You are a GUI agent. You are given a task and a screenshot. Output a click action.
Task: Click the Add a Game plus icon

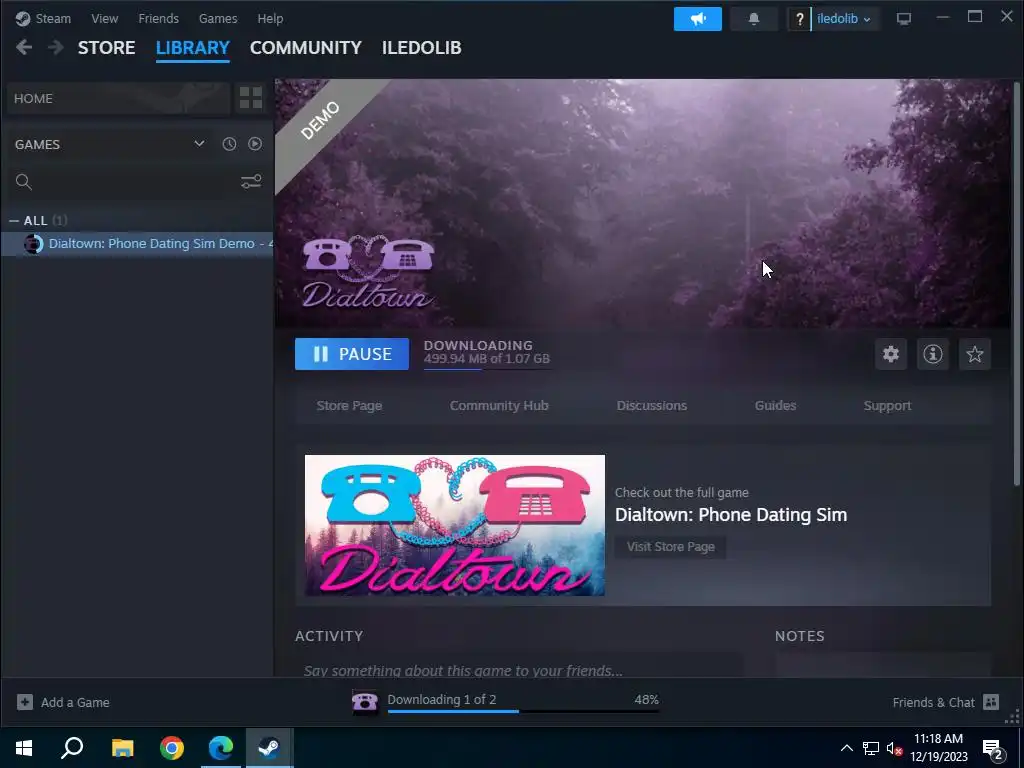[x=25, y=702]
